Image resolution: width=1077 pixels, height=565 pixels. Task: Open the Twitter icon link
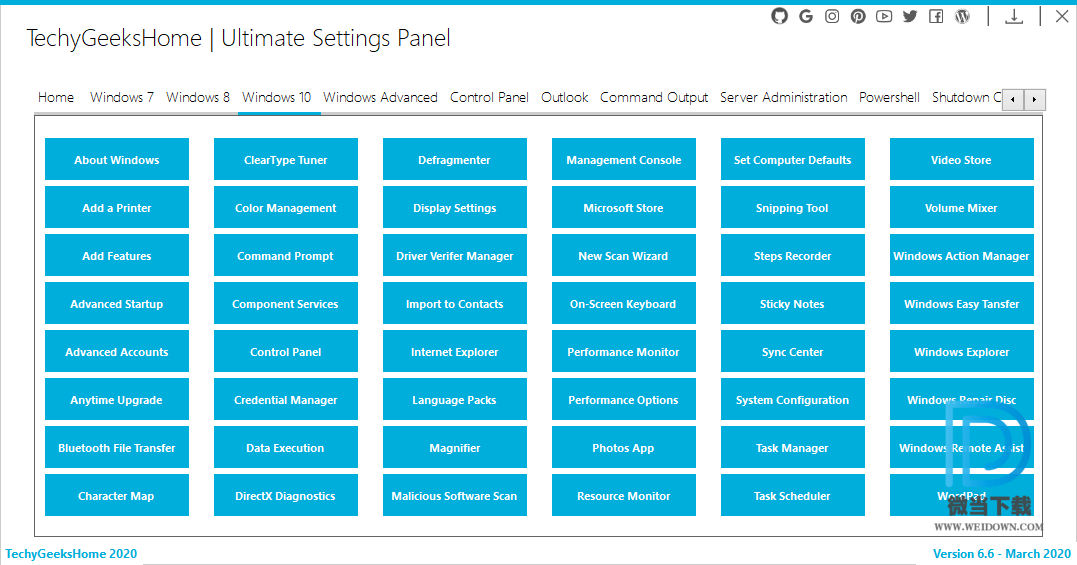(910, 16)
